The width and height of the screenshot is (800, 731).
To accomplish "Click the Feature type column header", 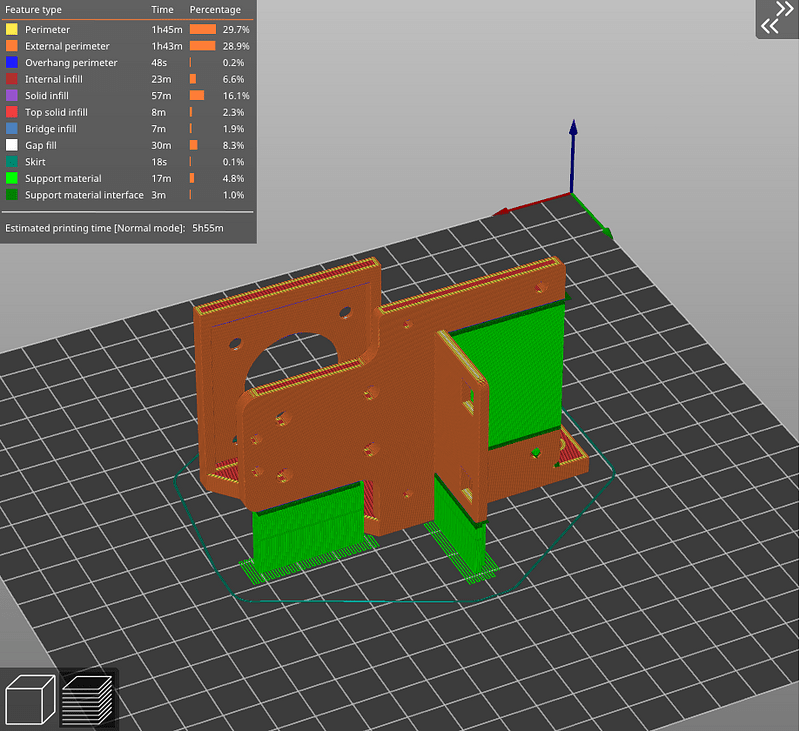I will tap(33, 10).
